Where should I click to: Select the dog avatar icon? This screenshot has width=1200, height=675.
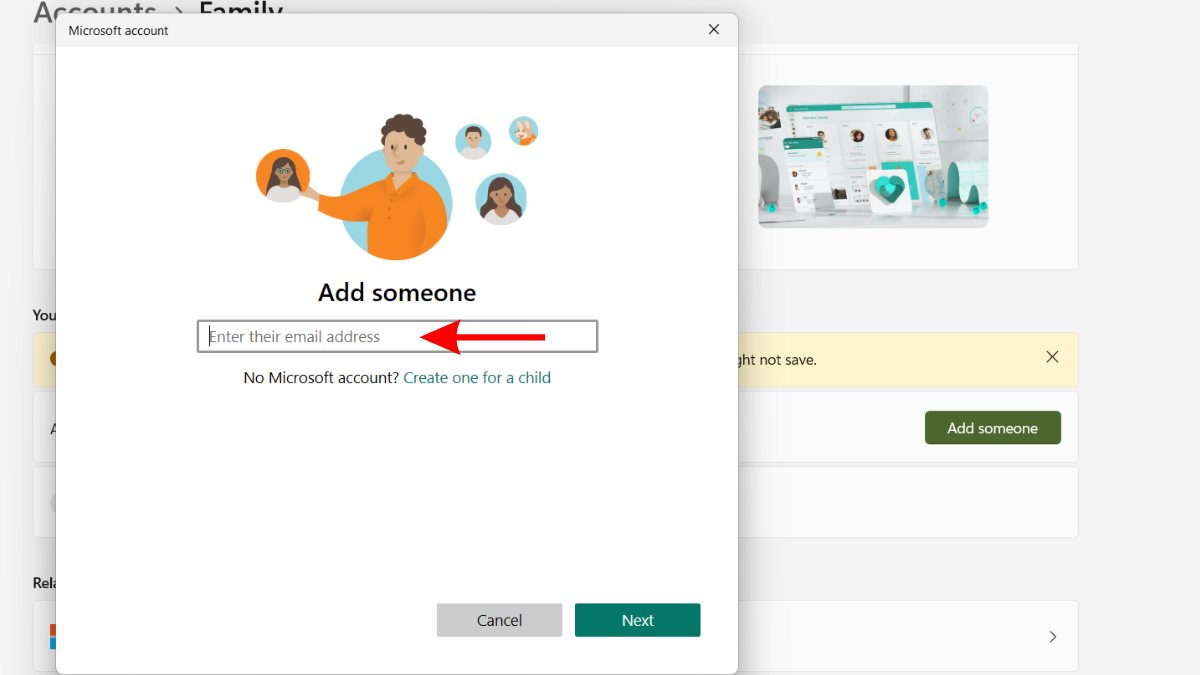523,131
